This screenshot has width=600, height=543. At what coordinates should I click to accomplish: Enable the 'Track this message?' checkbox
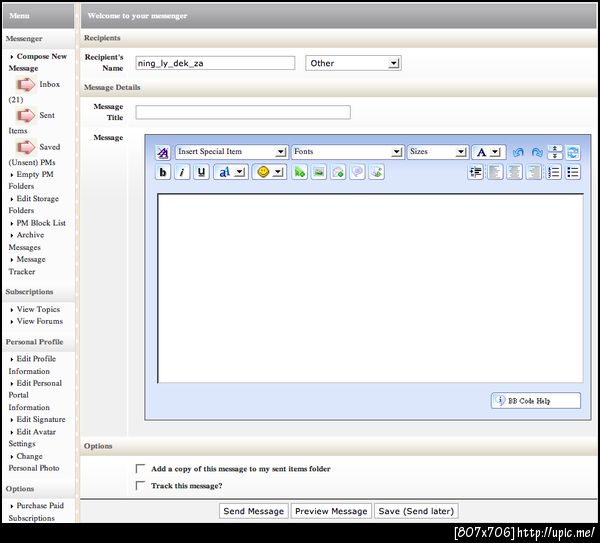tap(140, 485)
